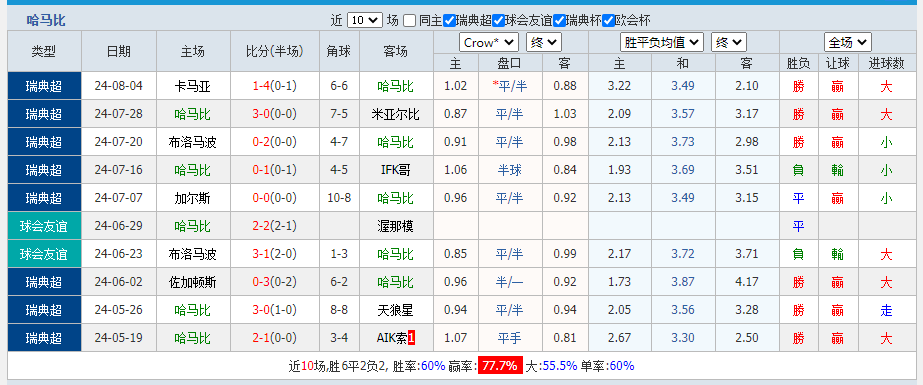Click home odds 3.22 on 卡马亚 row
923x385 pixels.
[x=619, y=86]
